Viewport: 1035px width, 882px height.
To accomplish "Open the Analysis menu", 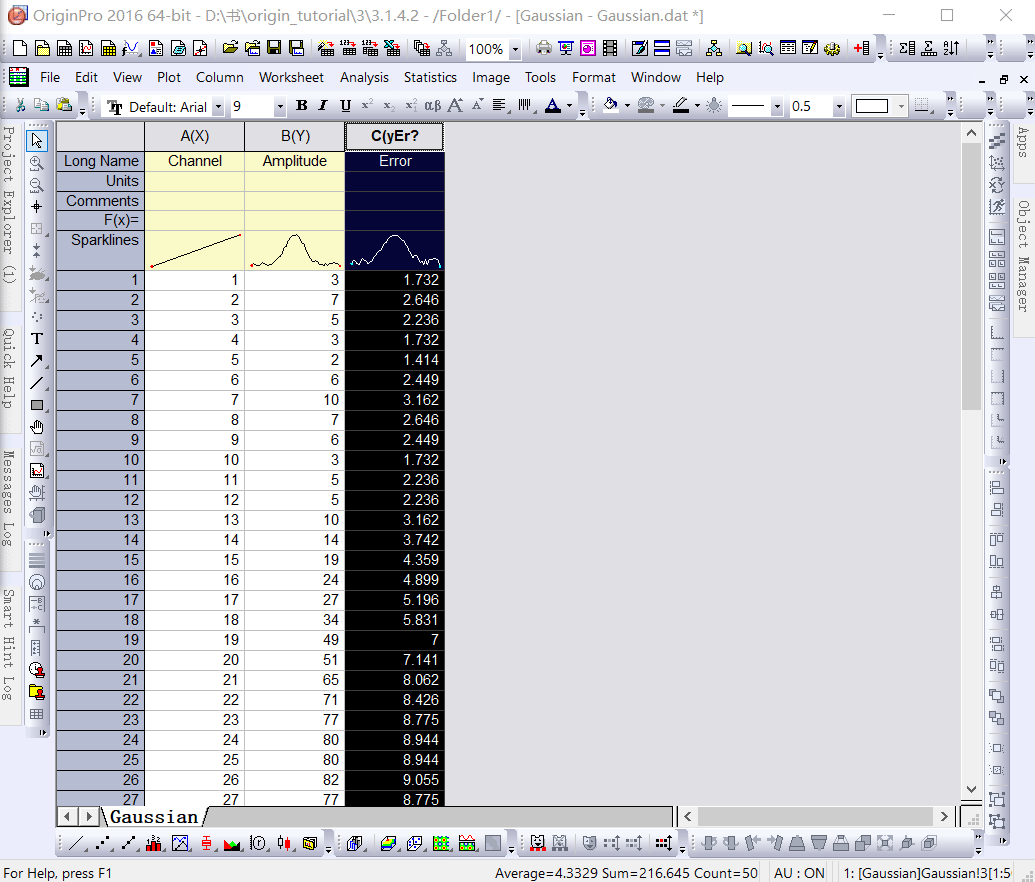I will click(364, 77).
